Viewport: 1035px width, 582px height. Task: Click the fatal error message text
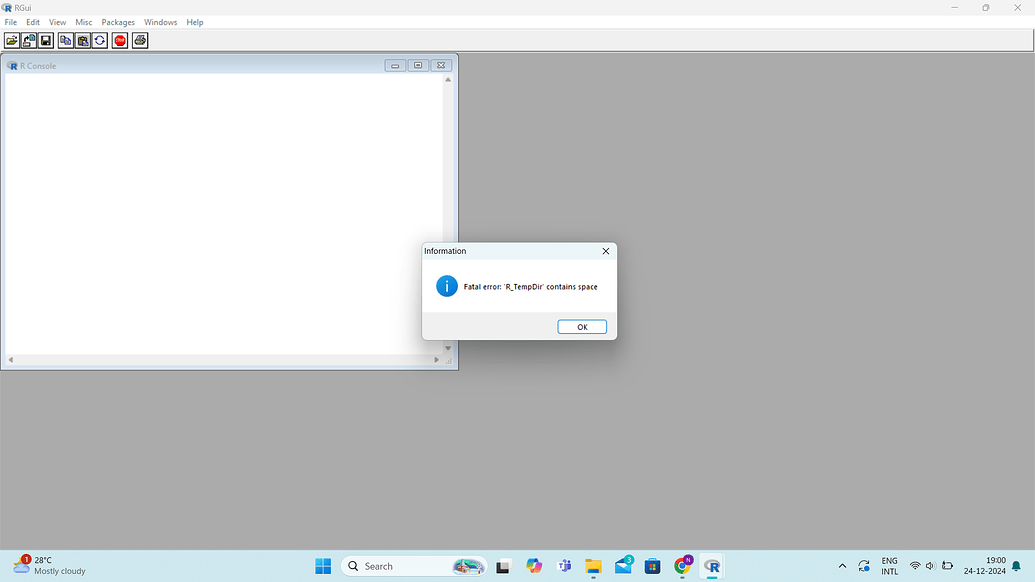tap(530, 286)
